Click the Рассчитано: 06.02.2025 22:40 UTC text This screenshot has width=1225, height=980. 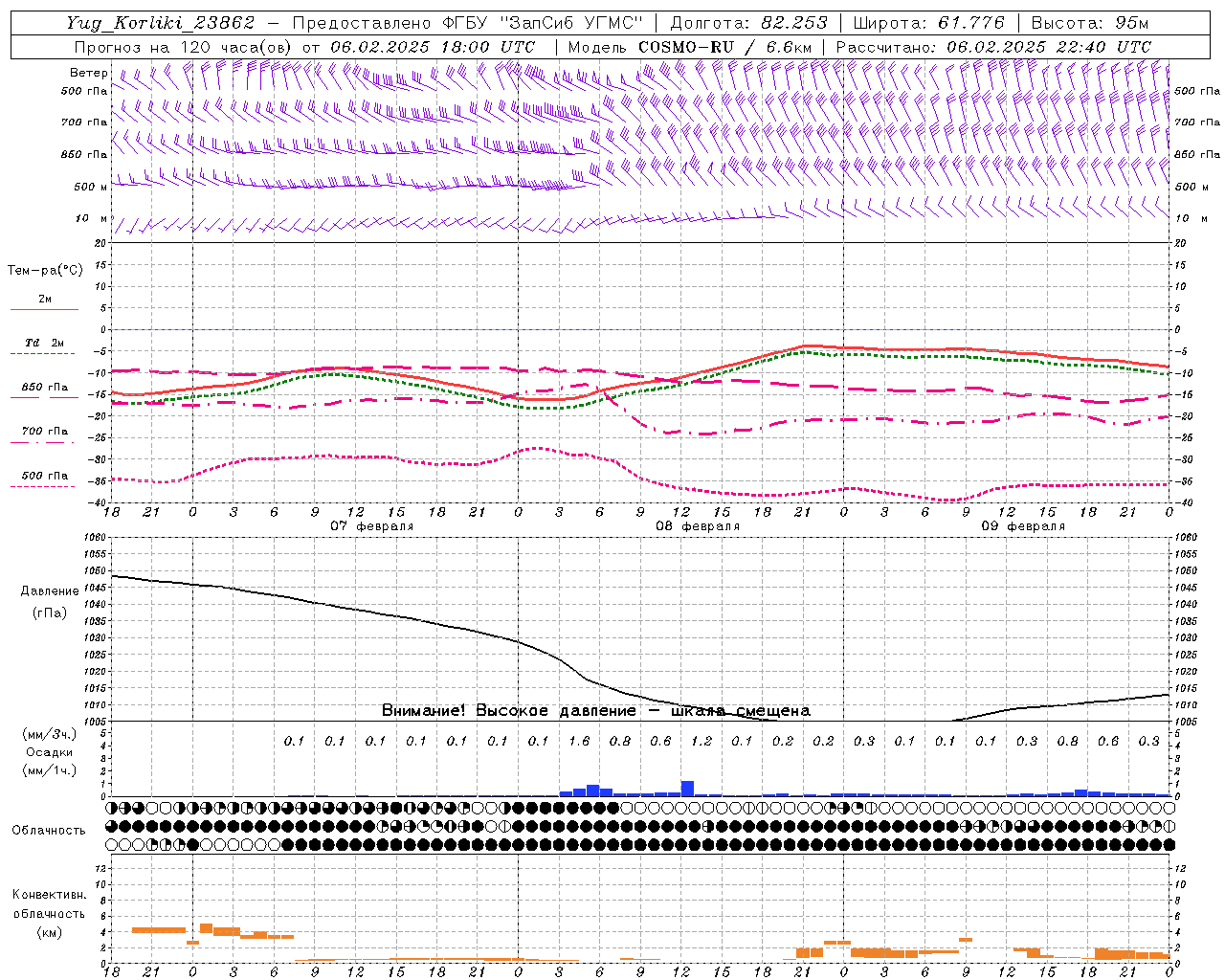[x=993, y=47]
